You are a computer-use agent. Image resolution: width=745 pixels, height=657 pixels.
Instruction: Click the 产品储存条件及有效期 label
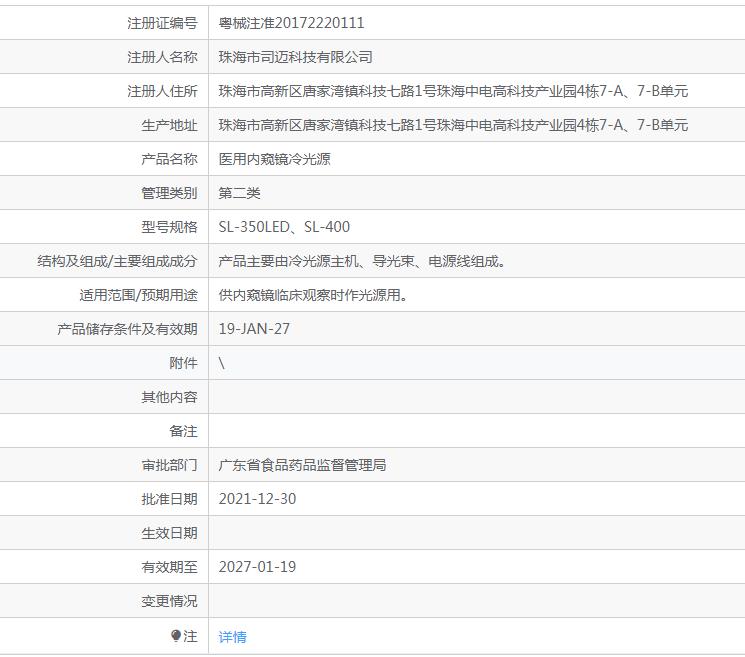127,329
